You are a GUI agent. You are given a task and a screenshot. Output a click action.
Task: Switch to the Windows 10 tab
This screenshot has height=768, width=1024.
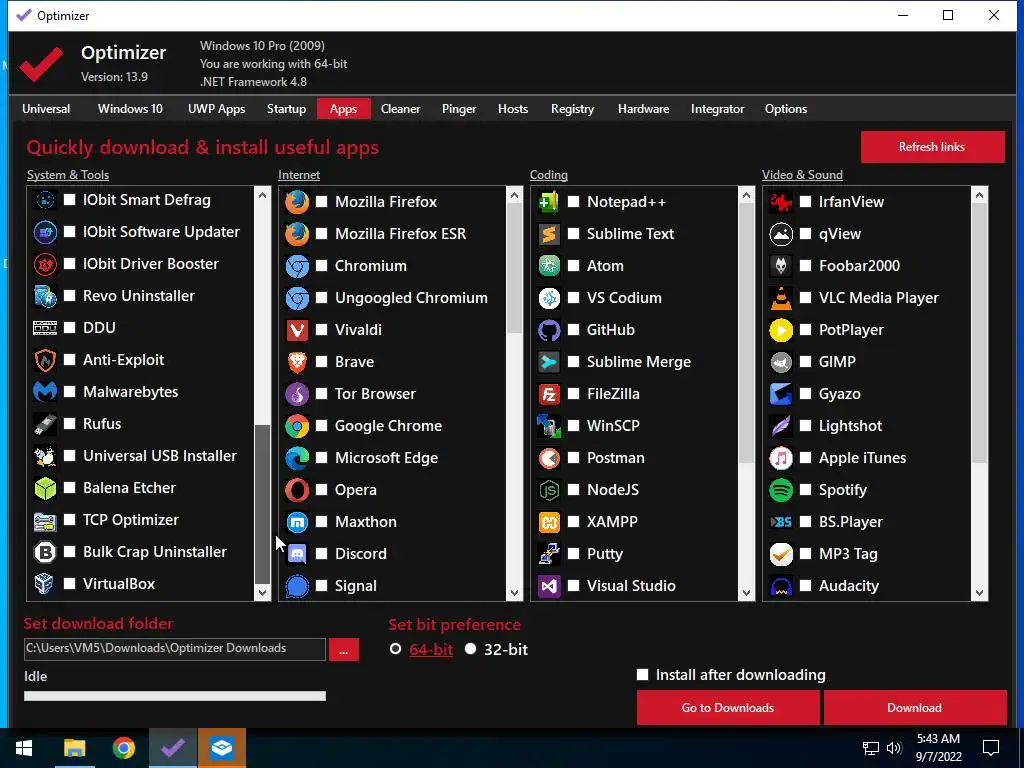tap(130, 109)
